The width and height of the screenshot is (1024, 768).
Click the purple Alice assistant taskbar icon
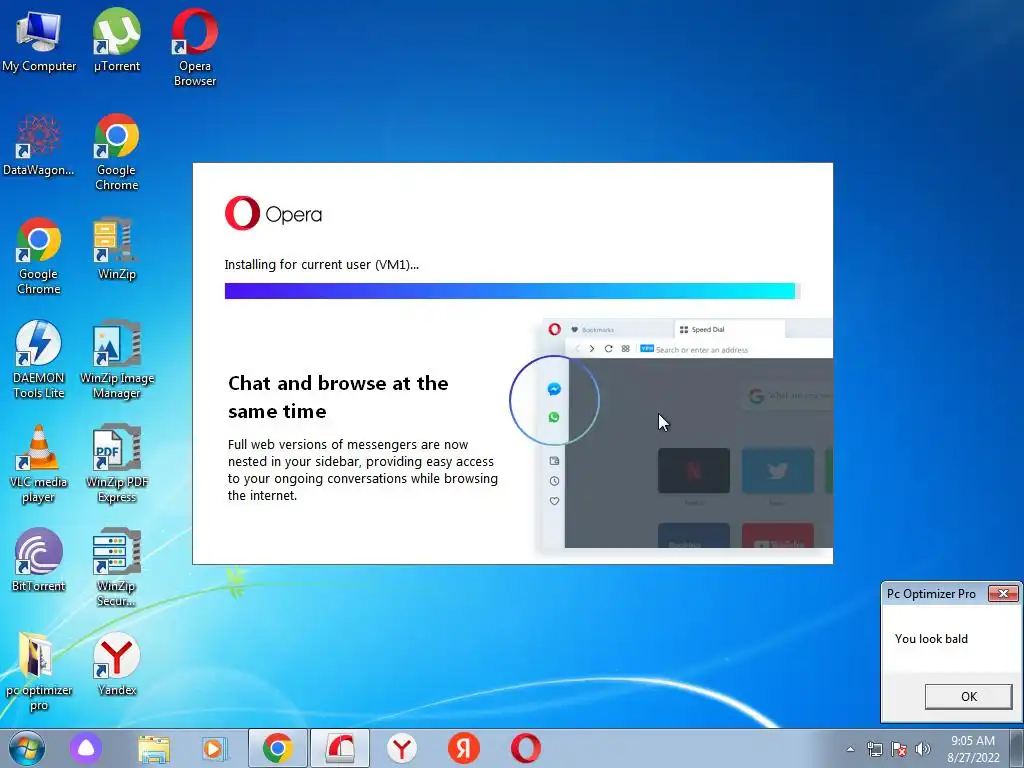(x=86, y=748)
